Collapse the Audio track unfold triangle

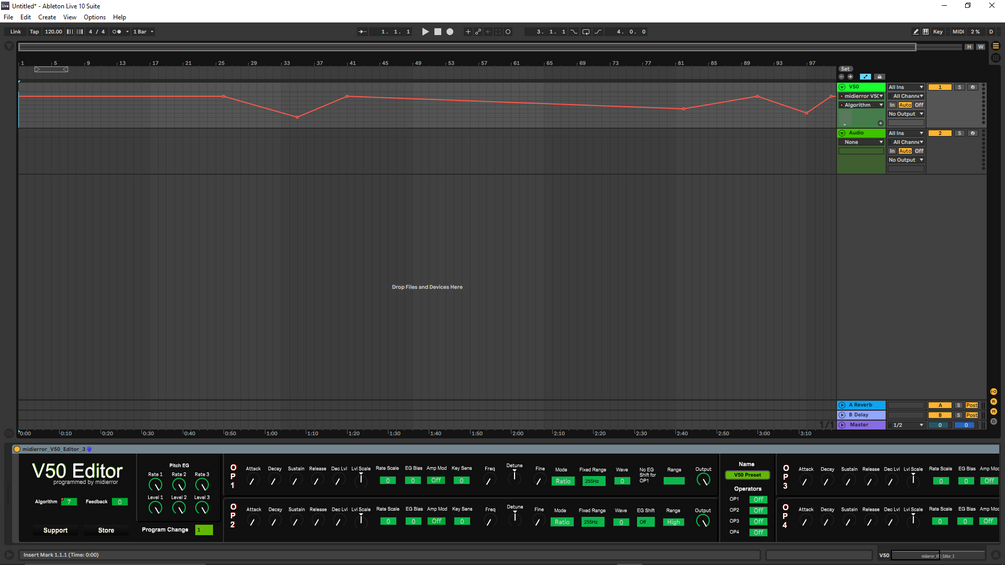pos(842,133)
